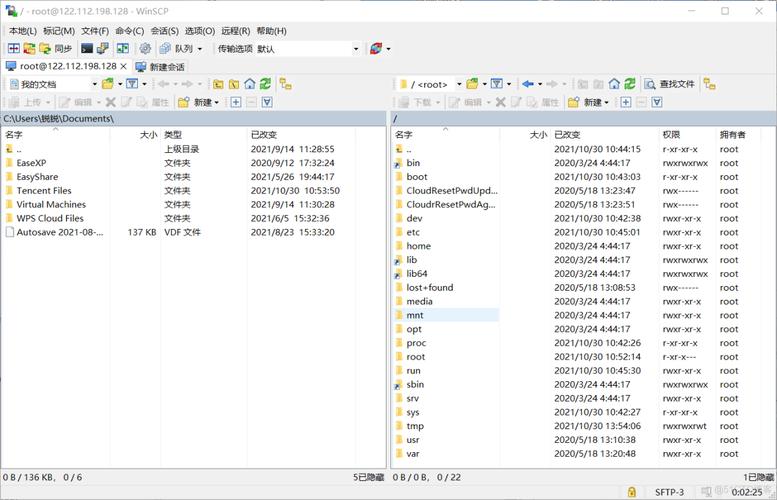
Task: Click the local open directory folder icon
Action: (x=108, y=84)
